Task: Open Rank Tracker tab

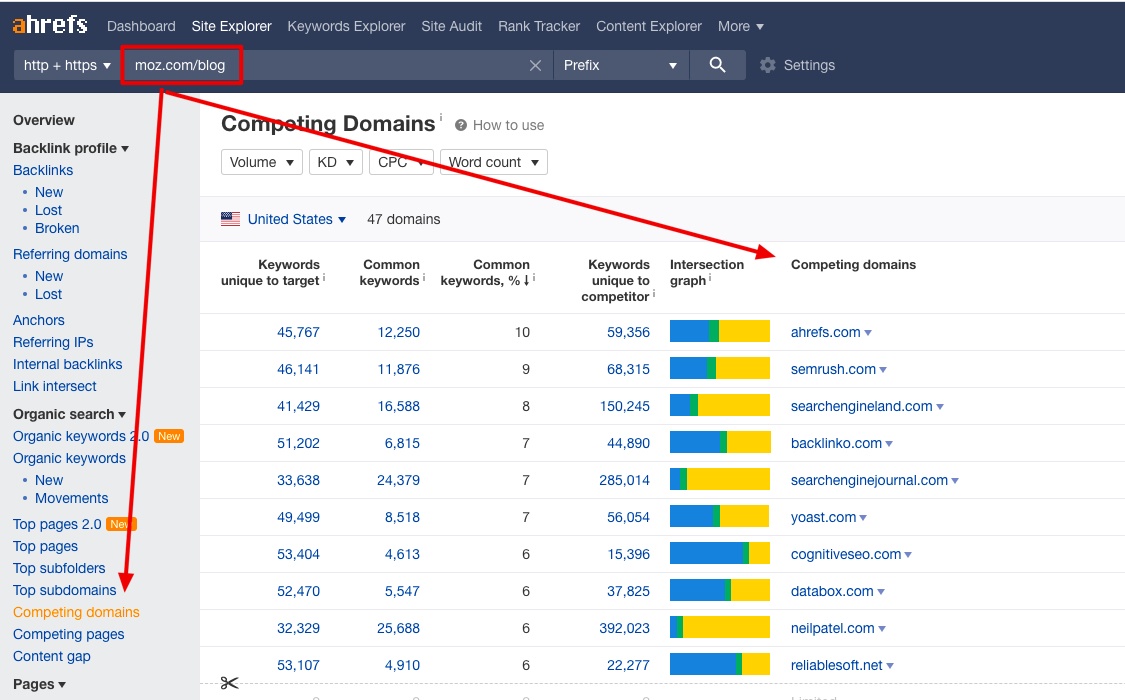Action: [x=539, y=27]
